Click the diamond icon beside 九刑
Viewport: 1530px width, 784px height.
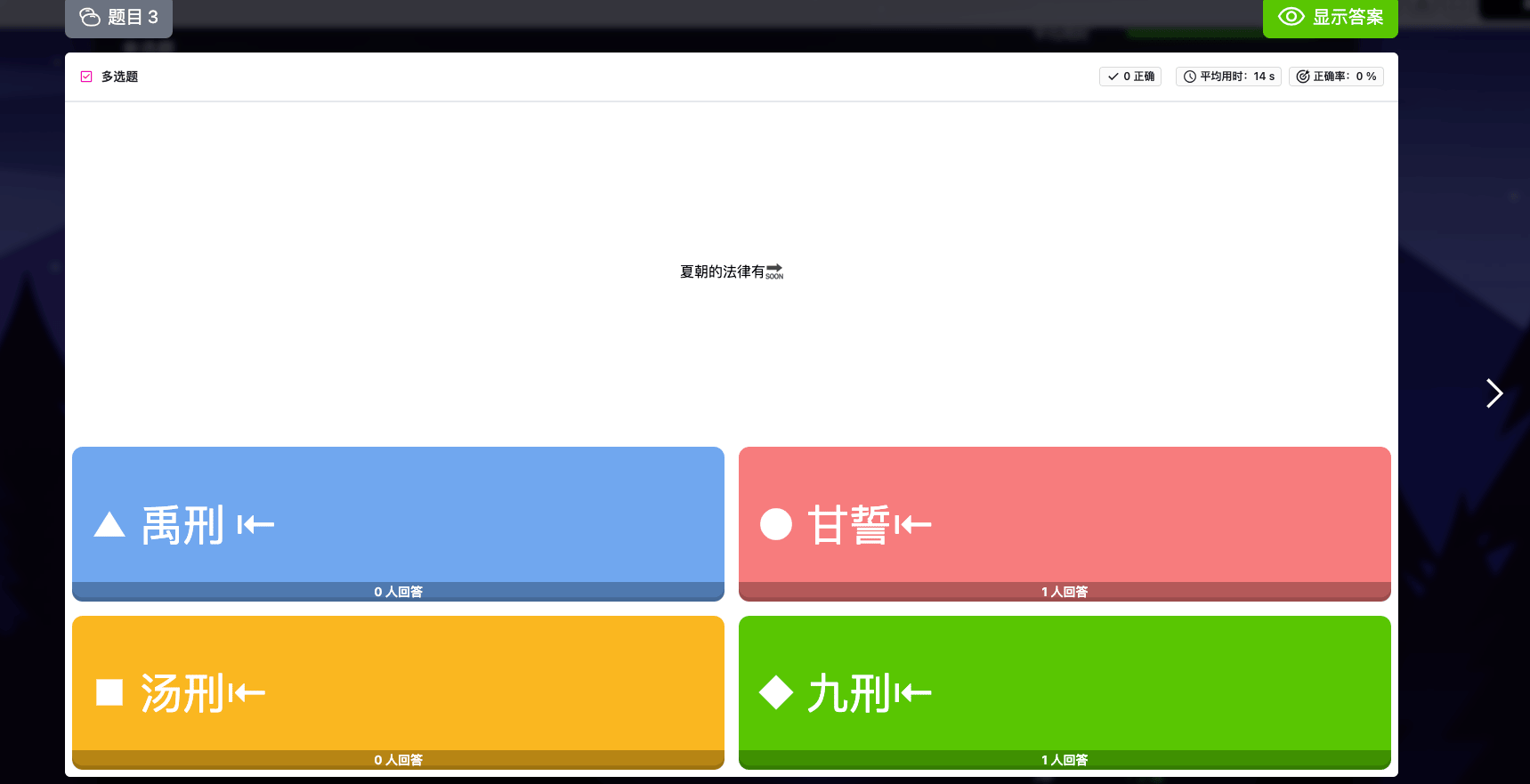776,692
